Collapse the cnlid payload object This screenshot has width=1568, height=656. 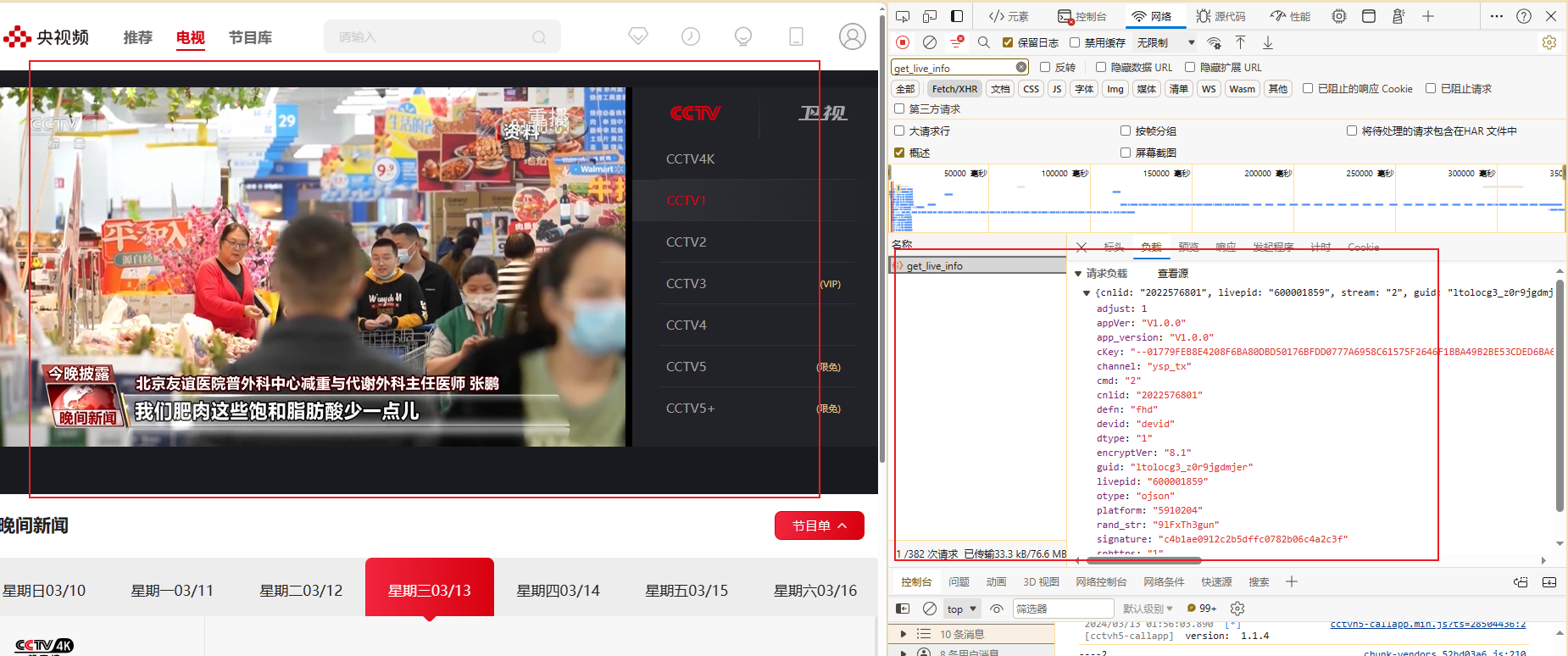click(x=1087, y=293)
